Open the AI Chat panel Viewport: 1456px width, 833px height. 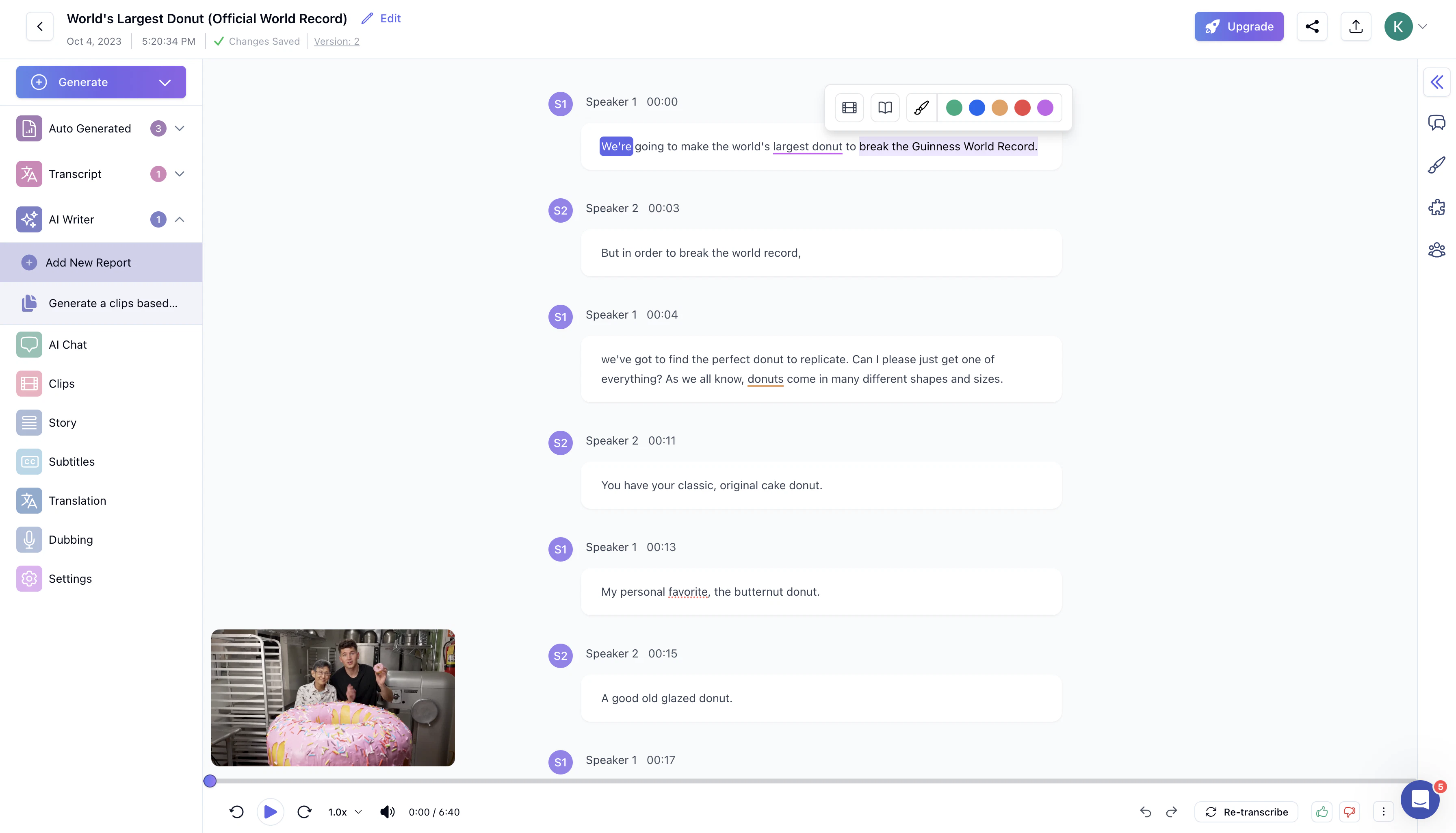[67, 345]
